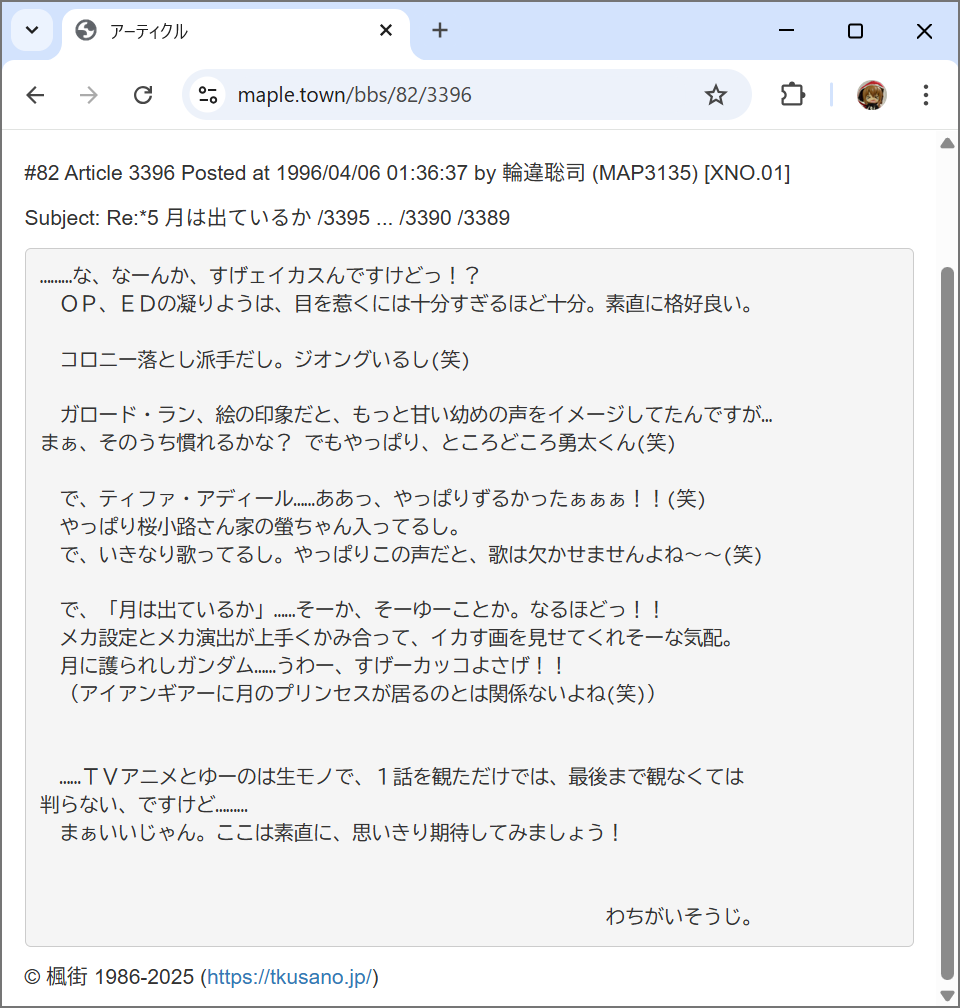
Task: Click the scrollbar up arrow
Action: 947,144
